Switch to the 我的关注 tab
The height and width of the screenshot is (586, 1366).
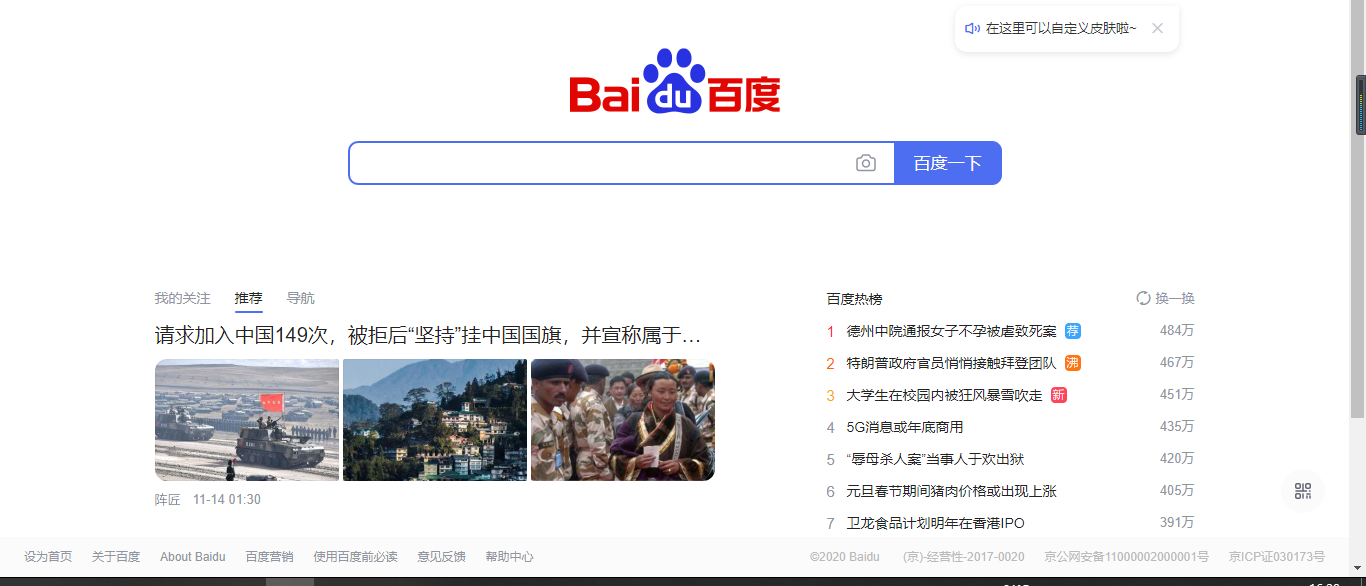(182, 298)
